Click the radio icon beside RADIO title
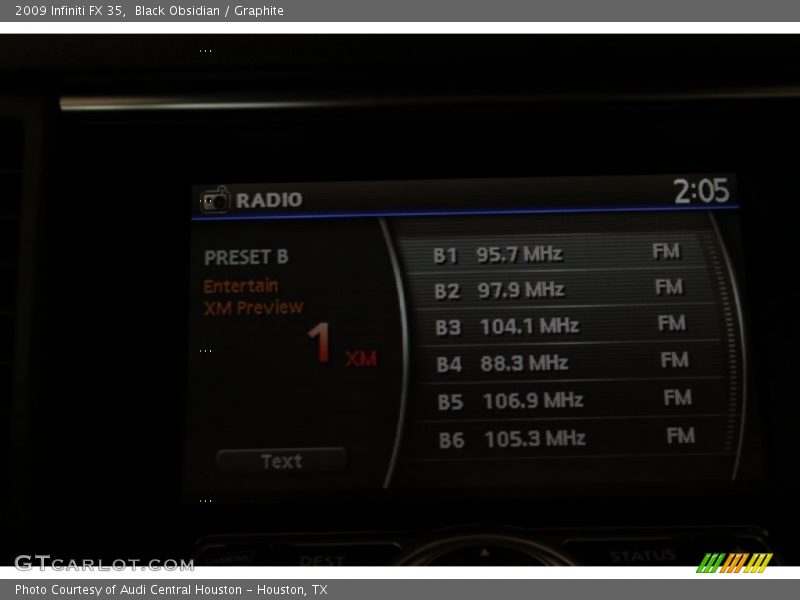800x600 pixels. (215, 199)
